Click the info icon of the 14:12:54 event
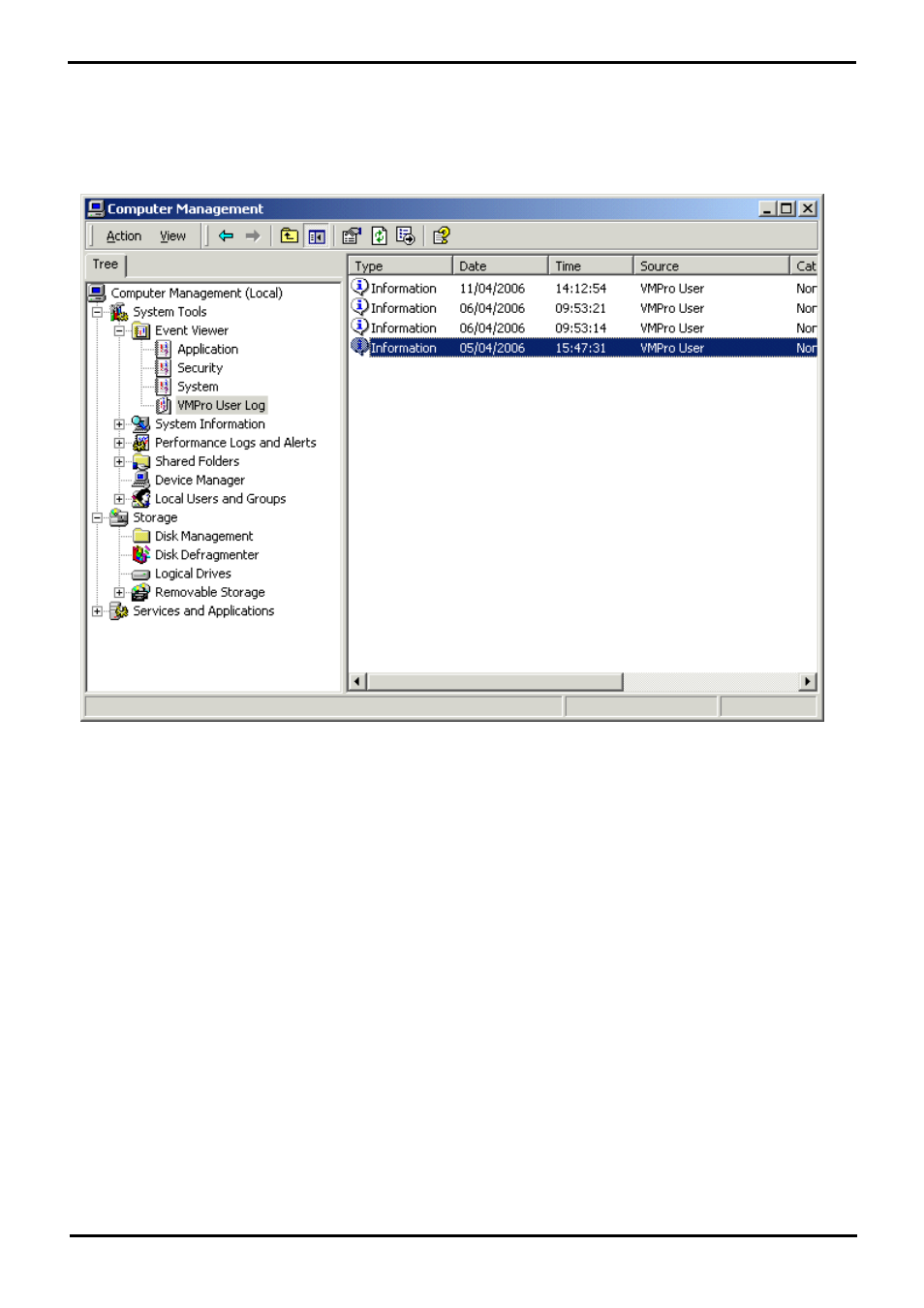This screenshot has width=924, height=1308. click(x=360, y=287)
